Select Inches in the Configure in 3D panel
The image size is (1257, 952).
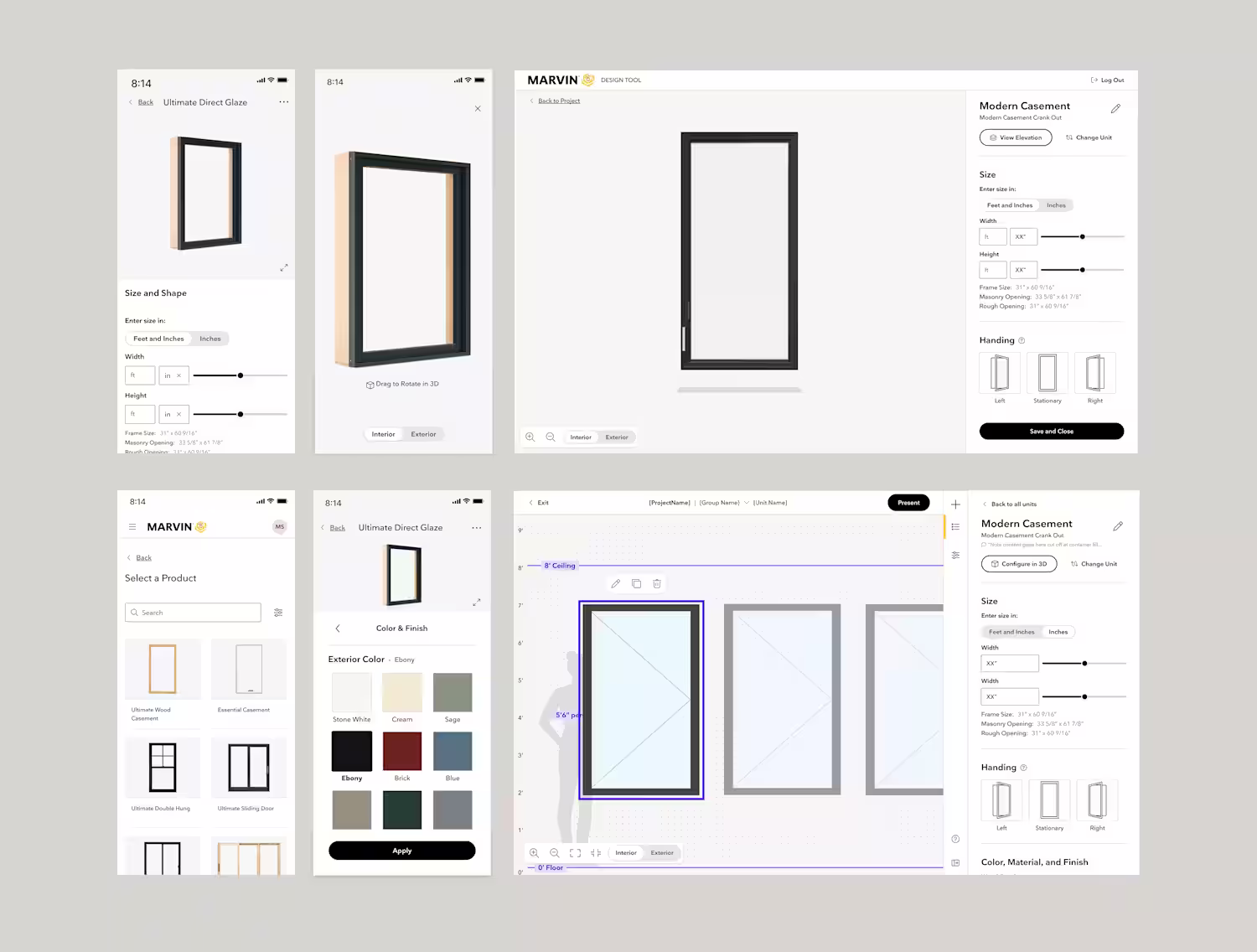(1058, 632)
